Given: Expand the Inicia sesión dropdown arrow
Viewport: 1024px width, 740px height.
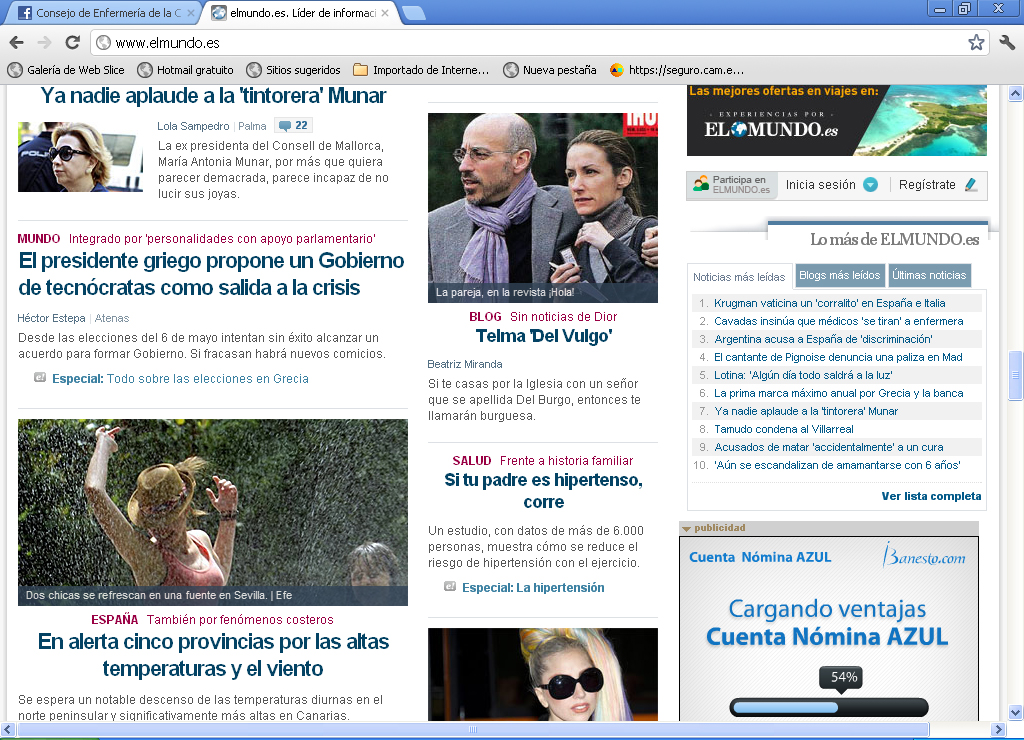Looking at the screenshot, I should click(870, 185).
